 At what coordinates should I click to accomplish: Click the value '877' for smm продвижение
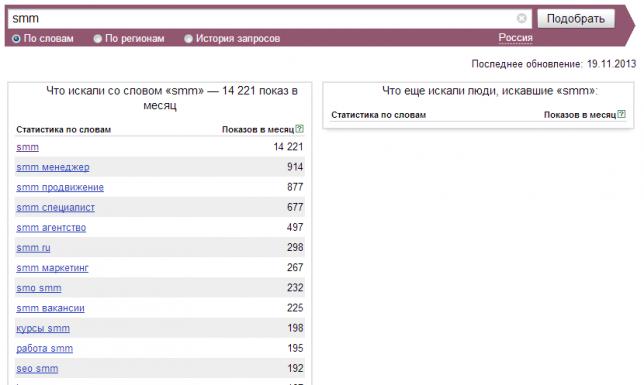(295, 187)
